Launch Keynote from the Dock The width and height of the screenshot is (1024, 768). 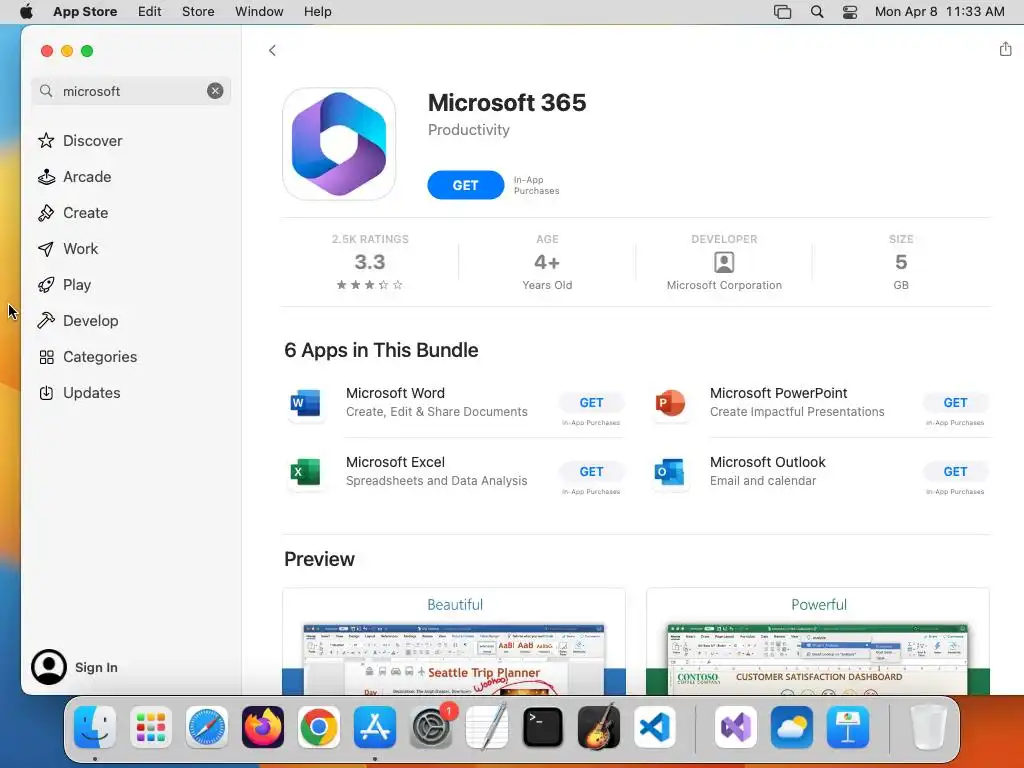click(848, 727)
